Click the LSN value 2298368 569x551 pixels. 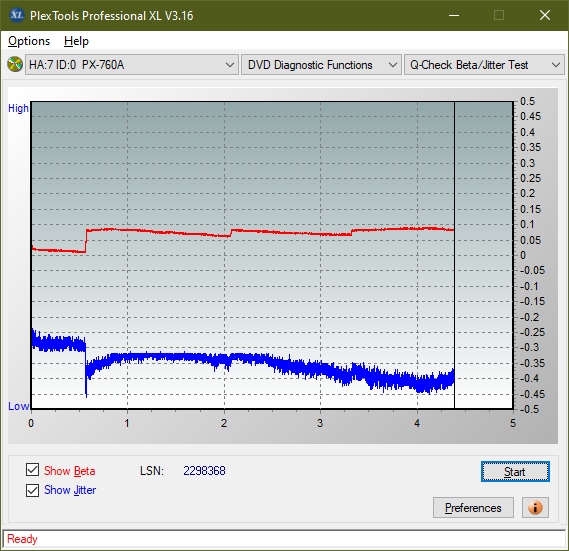(204, 471)
